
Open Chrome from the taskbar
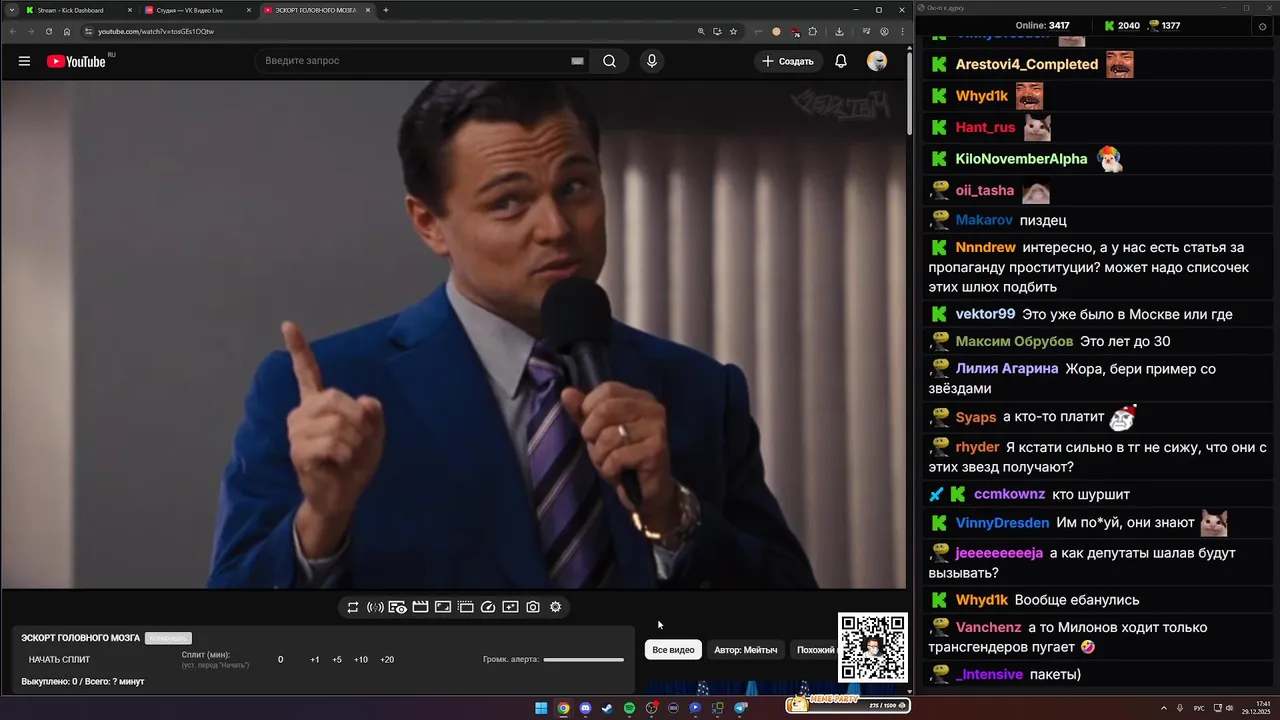tap(563, 708)
